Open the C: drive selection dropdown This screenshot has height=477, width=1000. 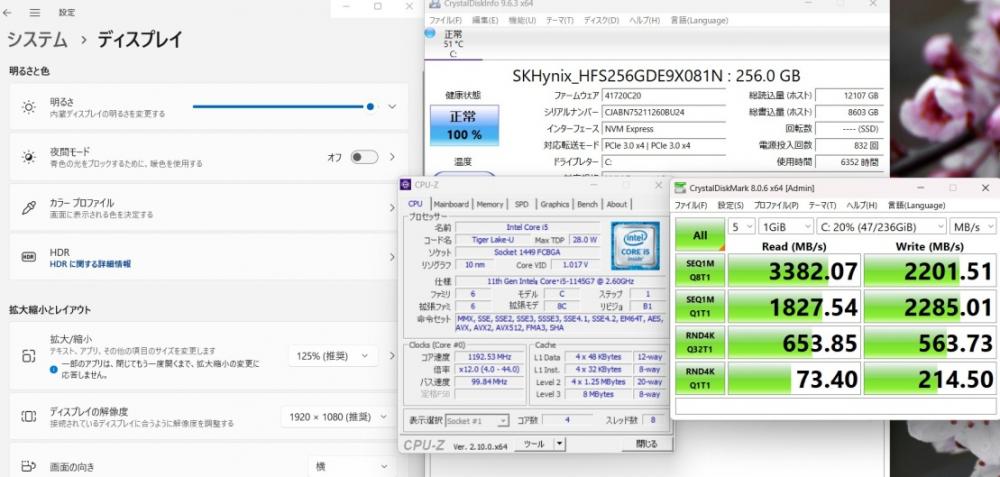(881, 226)
